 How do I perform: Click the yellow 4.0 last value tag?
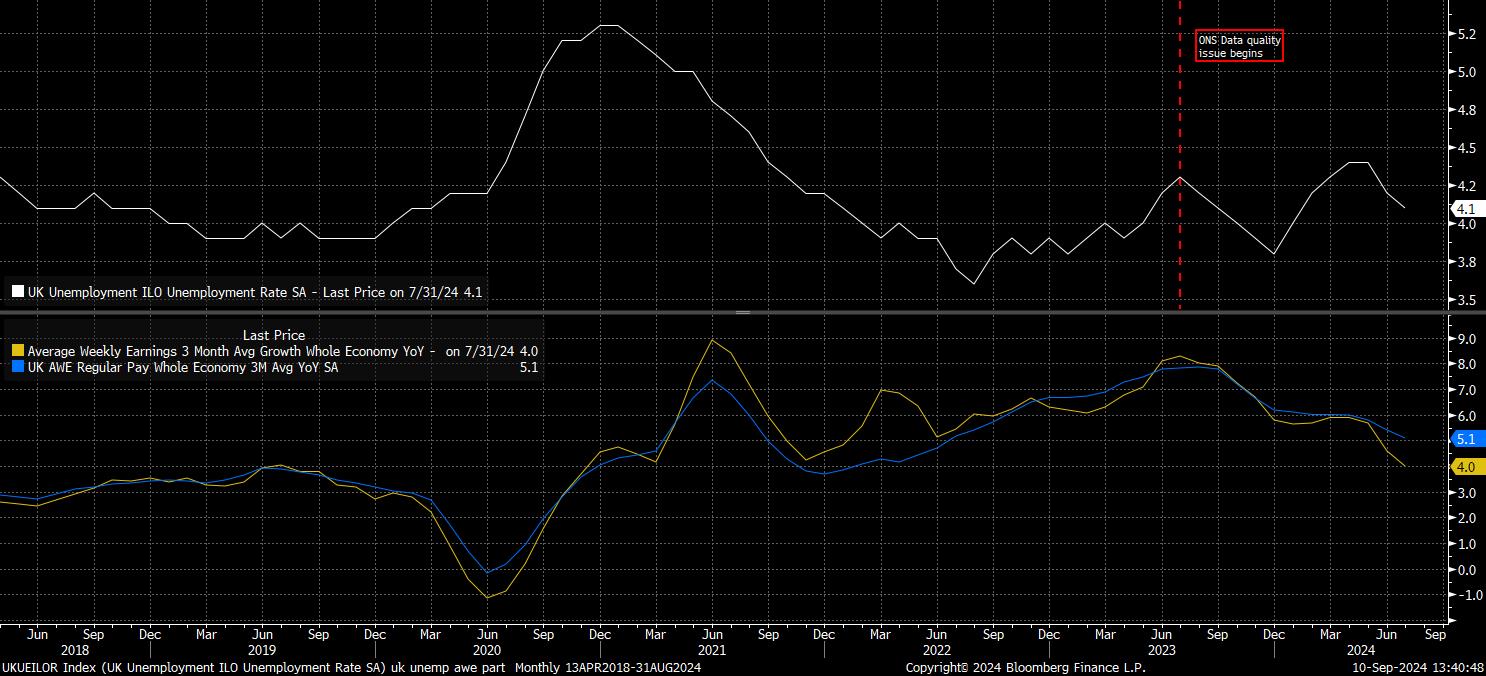pyautogui.click(x=1466, y=467)
